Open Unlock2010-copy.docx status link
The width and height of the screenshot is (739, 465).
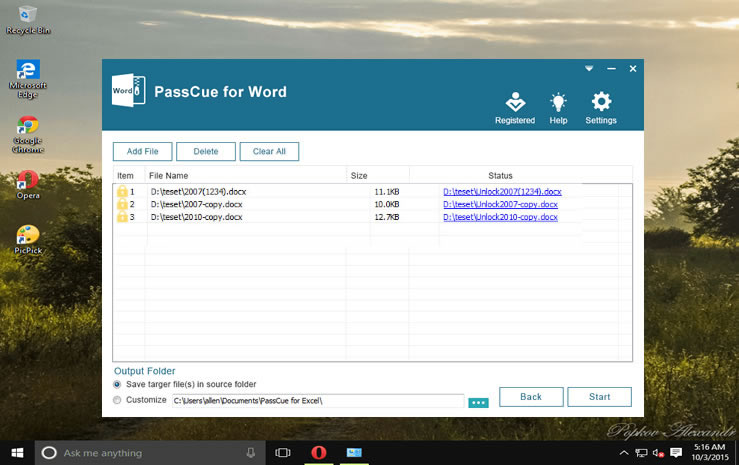[500, 217]
